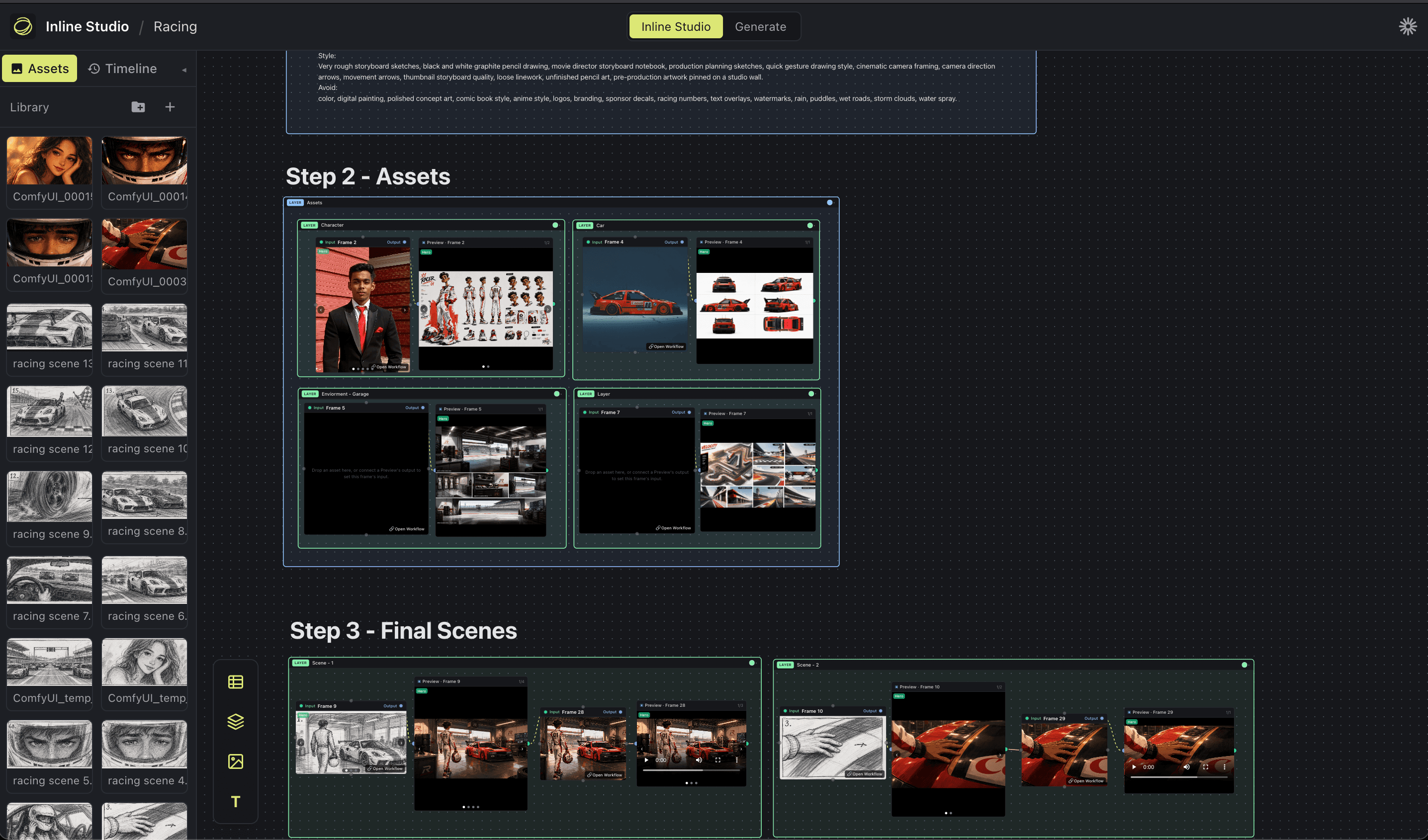The height and width of the screenshot is (840, 1428).
Task: Click the plus icon to add asset
Action: pyautogui.click(x=170, y=107)
